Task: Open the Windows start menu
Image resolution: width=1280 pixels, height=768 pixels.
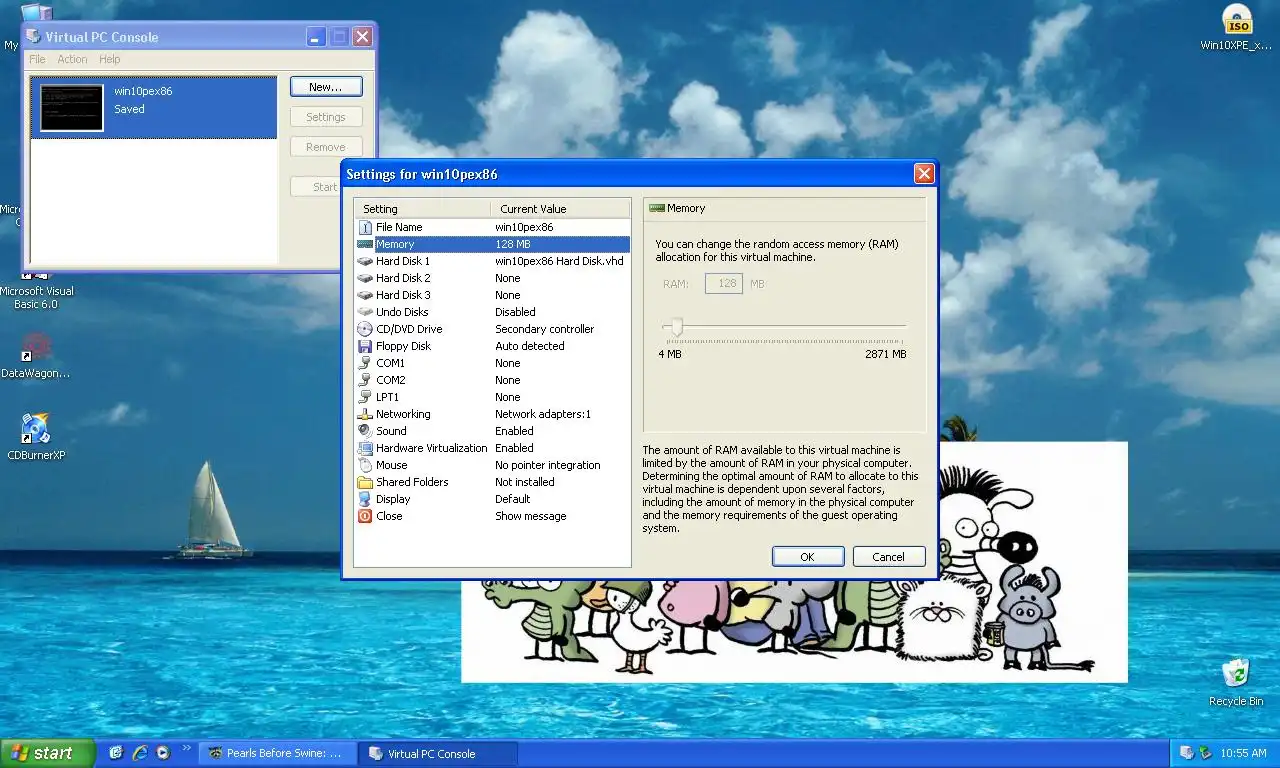Action: pyautogui.click(x=47, y=753)
